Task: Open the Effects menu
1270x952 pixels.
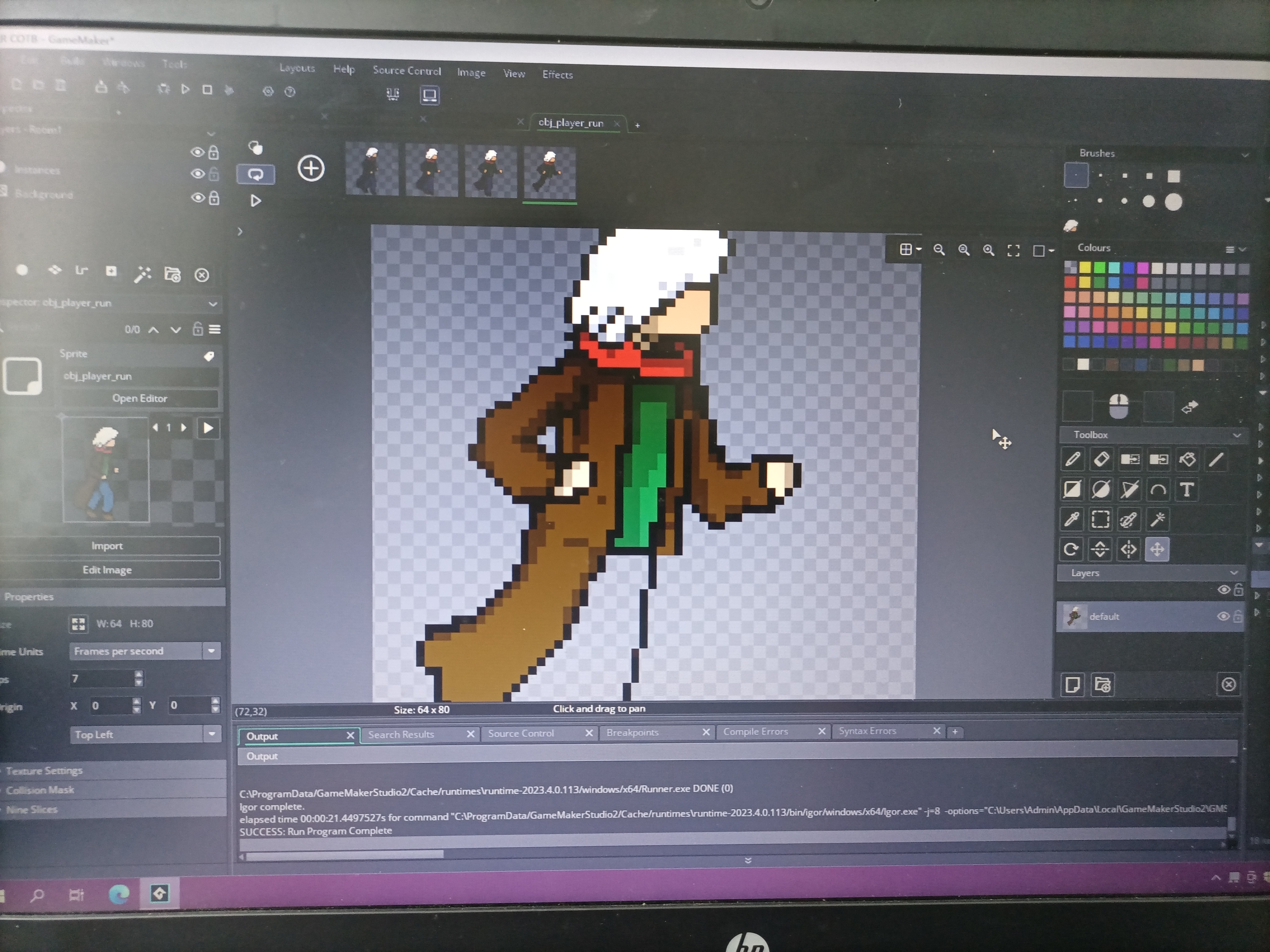Action: pyautogui.click(x=558, y=75)
